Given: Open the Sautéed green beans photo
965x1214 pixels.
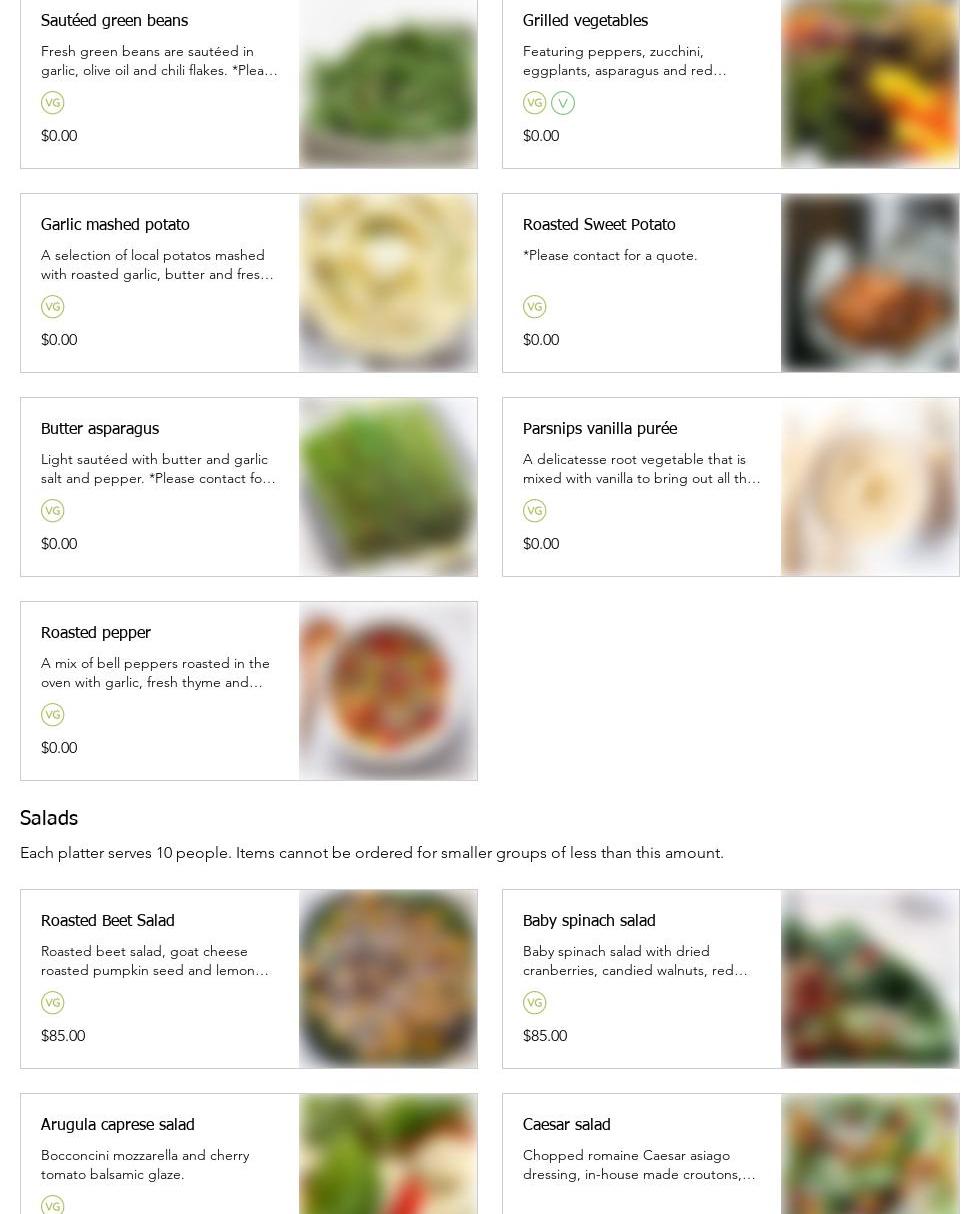Looking at the screenshot, I should pyautogui.click(x=388, y=84).
